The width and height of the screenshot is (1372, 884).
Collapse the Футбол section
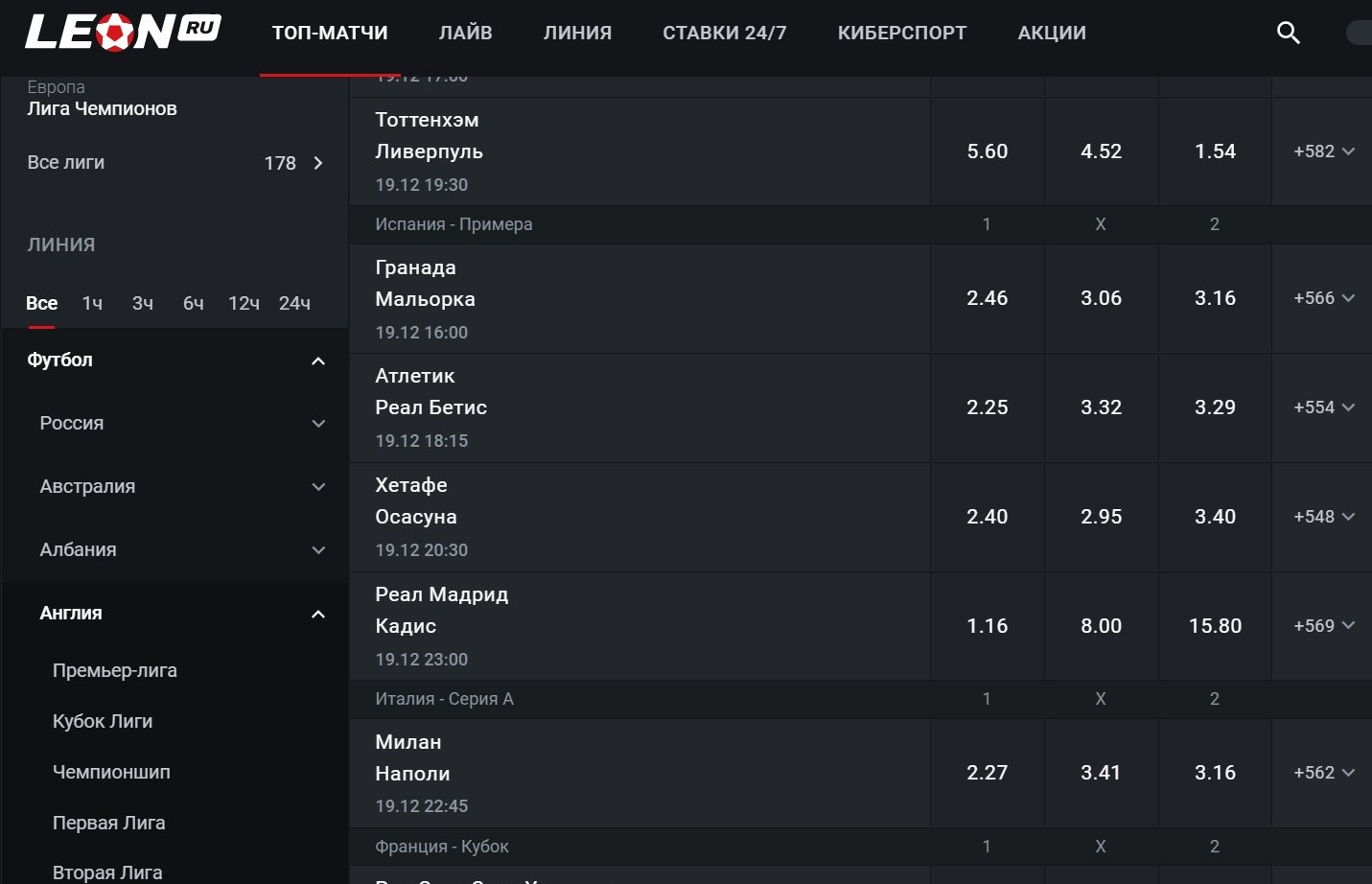[174, 361]
